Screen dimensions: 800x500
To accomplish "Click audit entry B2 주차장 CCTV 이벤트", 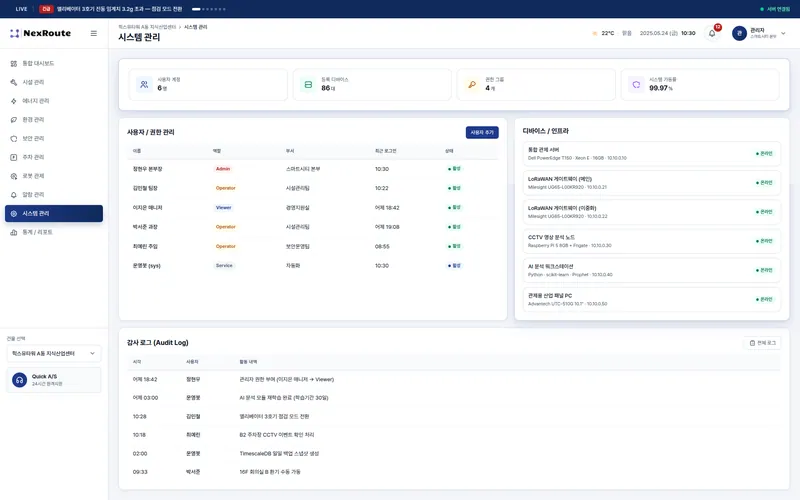I will (454, 435).
